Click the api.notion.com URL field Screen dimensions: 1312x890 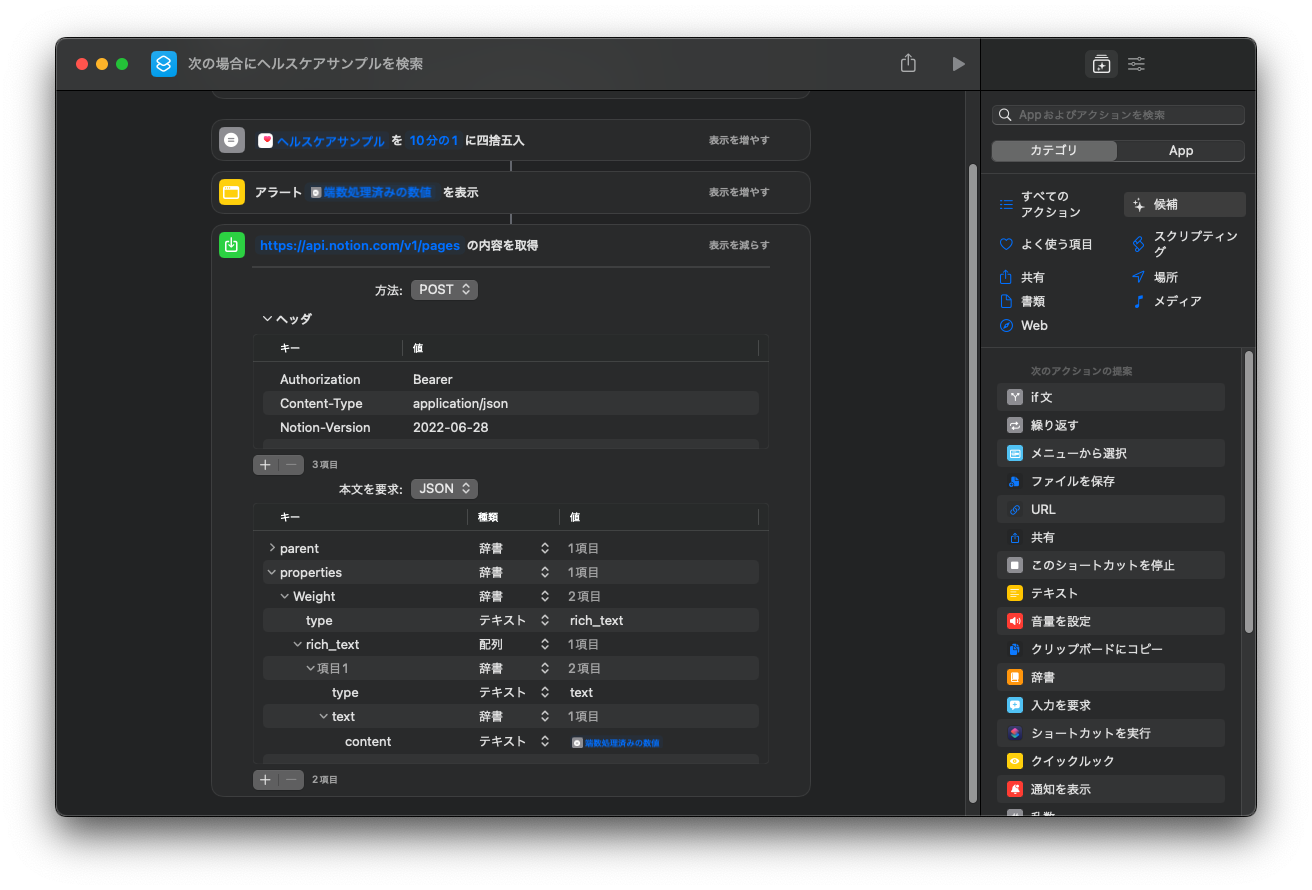click(360, 245)
